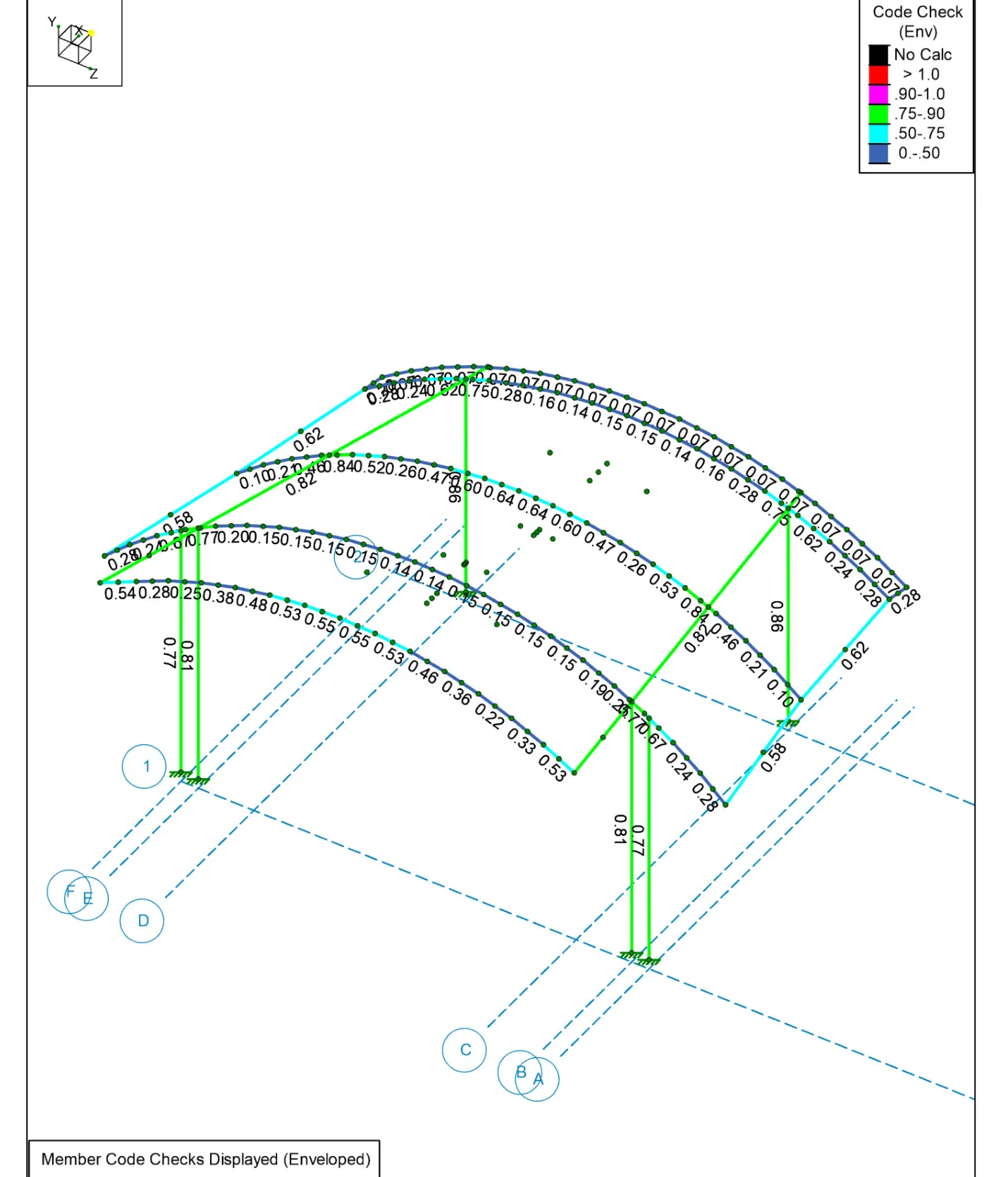Click the No Calc legend label
The image size is (1008, 1177).
click(923, 55)
